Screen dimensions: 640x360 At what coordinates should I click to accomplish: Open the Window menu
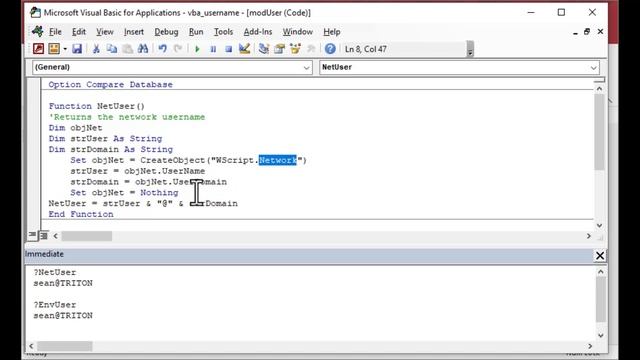coord(298,32)
